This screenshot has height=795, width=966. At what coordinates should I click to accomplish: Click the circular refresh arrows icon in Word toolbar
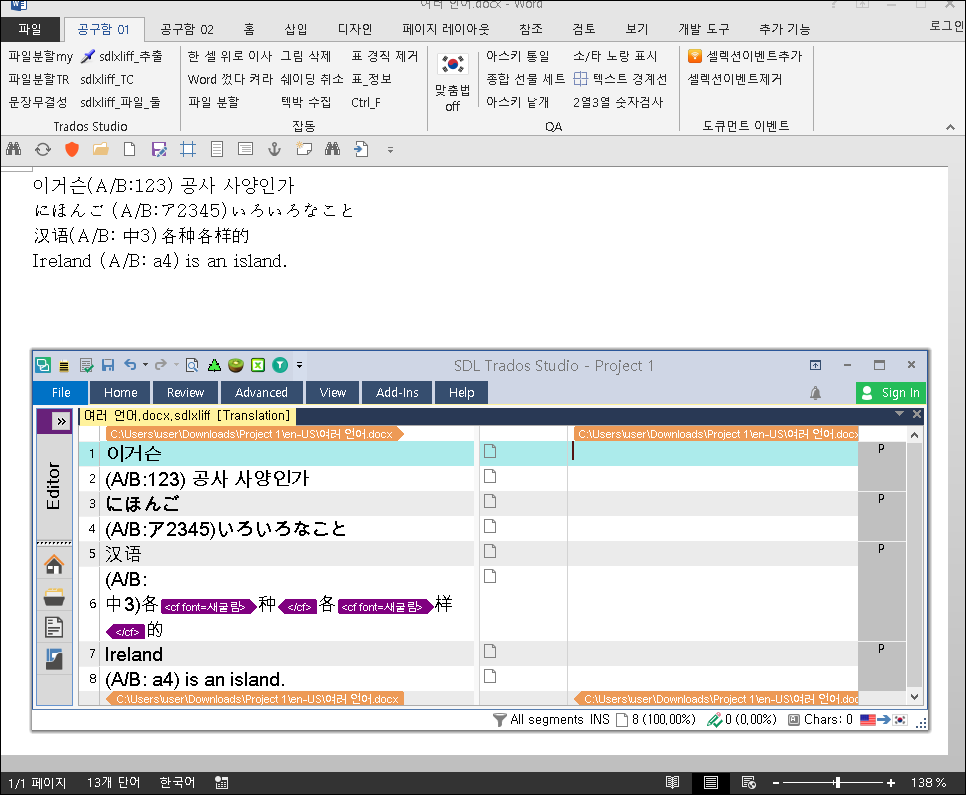click(x=43, y=149)
